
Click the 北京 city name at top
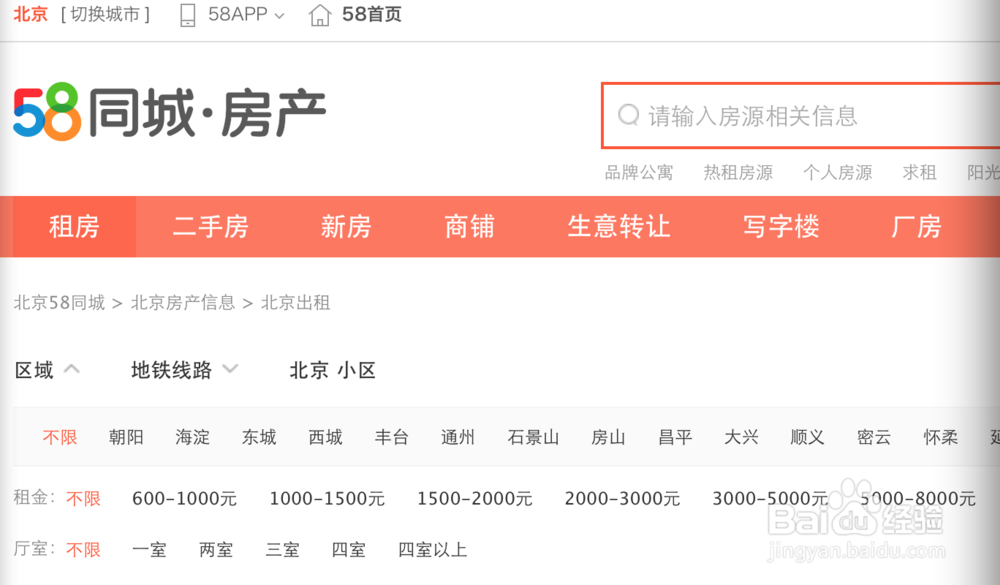pos(31,14)
